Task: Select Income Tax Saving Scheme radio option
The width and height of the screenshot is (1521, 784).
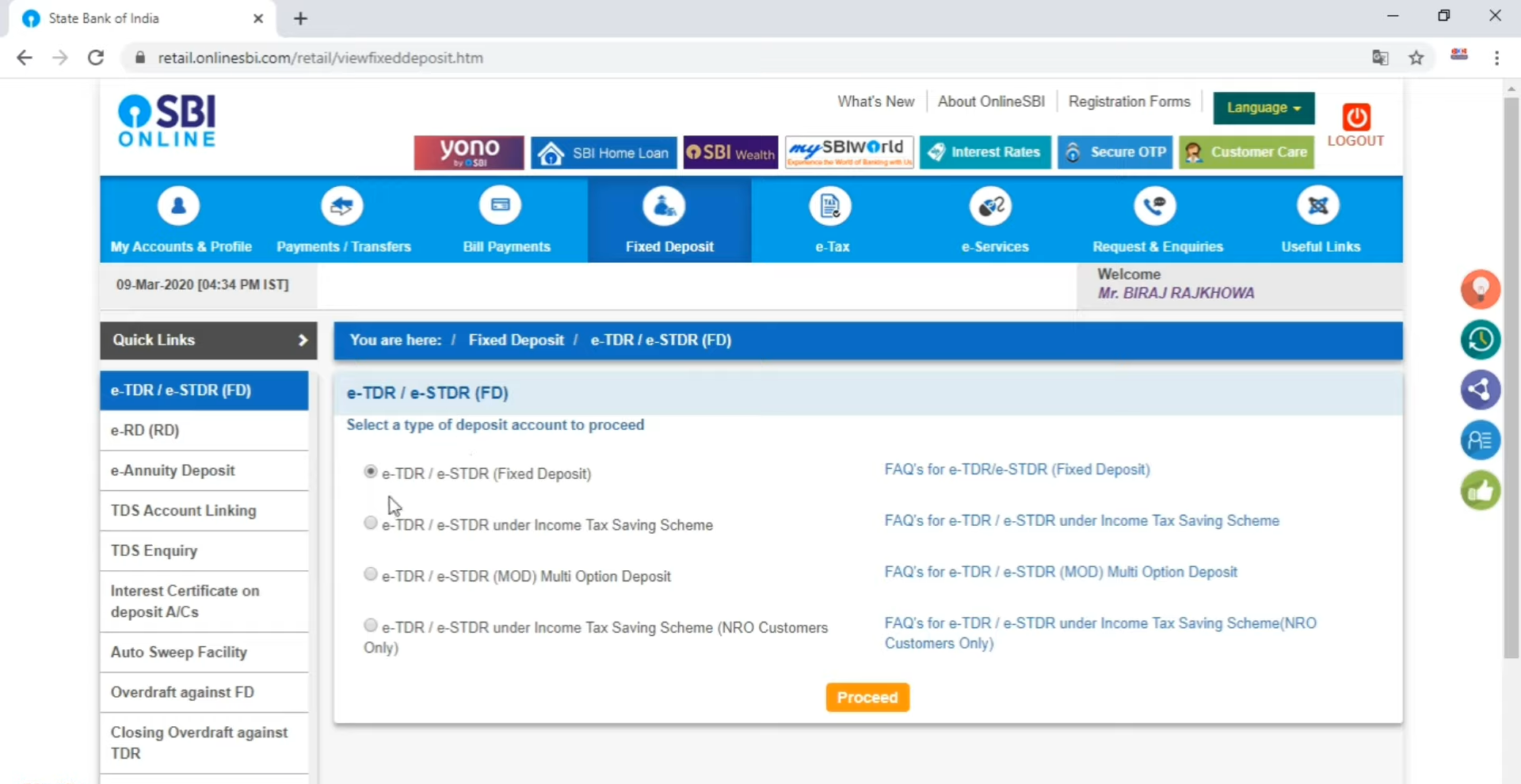Action: click(x=370, y=523)
